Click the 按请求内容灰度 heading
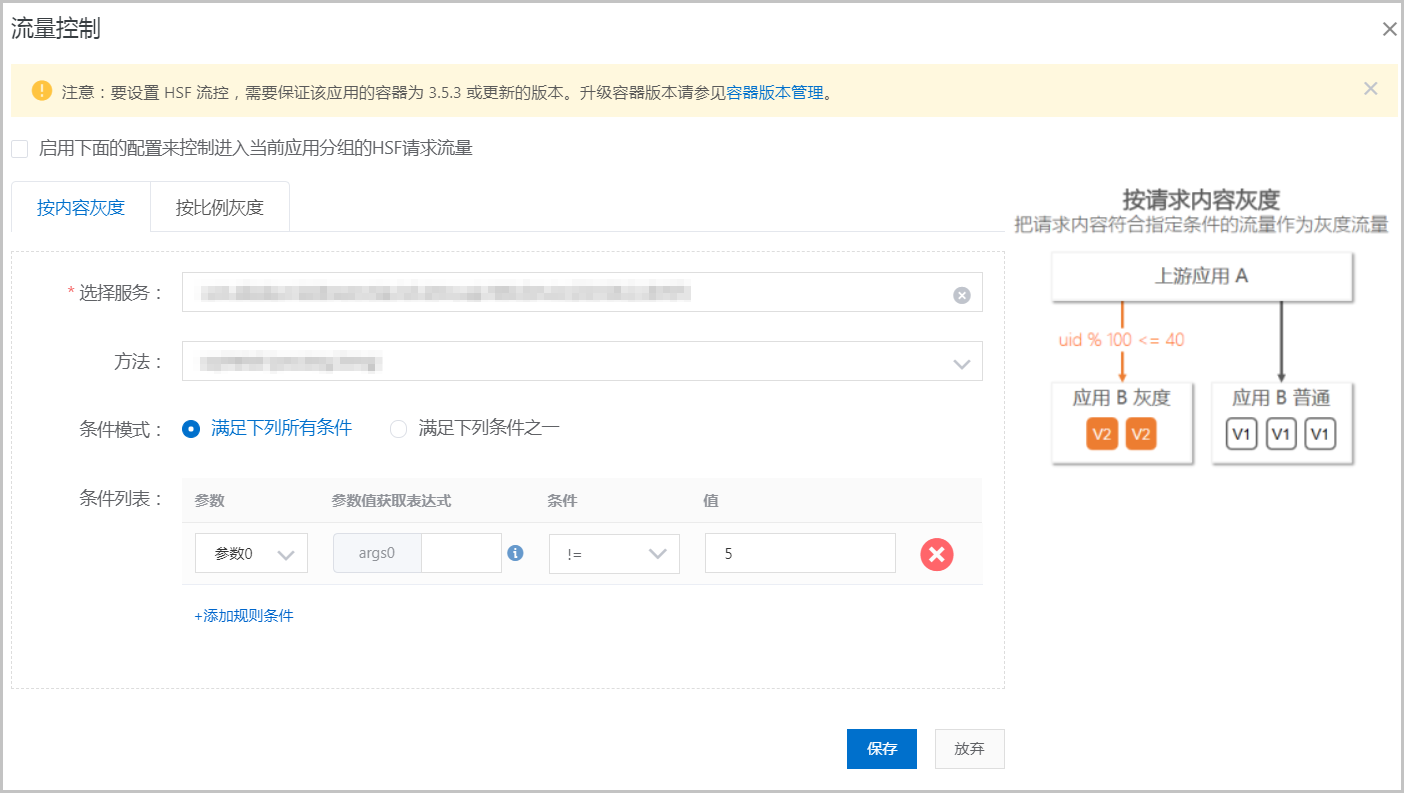This screenshot has width=1404, height=793. tap(1201, 199)
